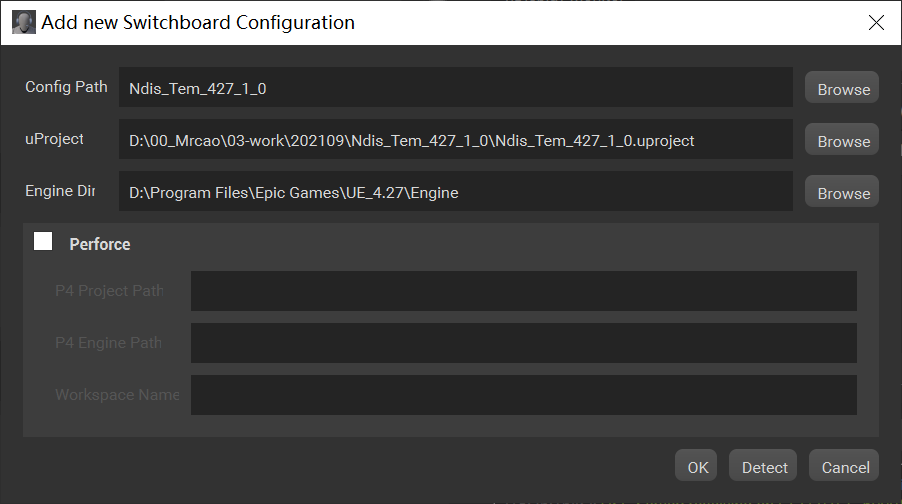Click the P4 Project Path label
This screenshot has width=902, height=504.
(109, 291)
